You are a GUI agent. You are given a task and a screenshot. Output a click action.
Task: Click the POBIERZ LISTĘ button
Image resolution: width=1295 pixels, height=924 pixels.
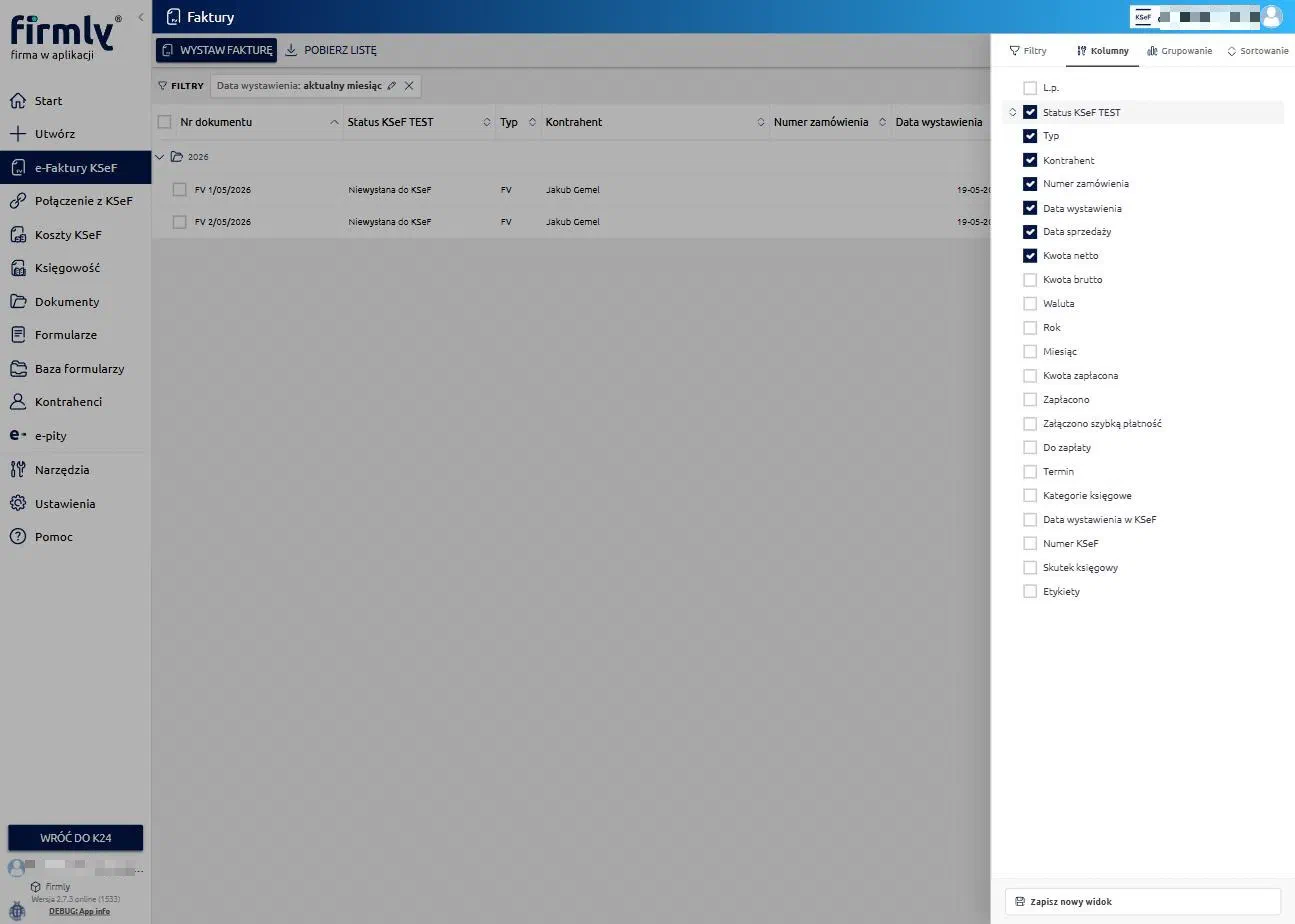click(331, 50)
